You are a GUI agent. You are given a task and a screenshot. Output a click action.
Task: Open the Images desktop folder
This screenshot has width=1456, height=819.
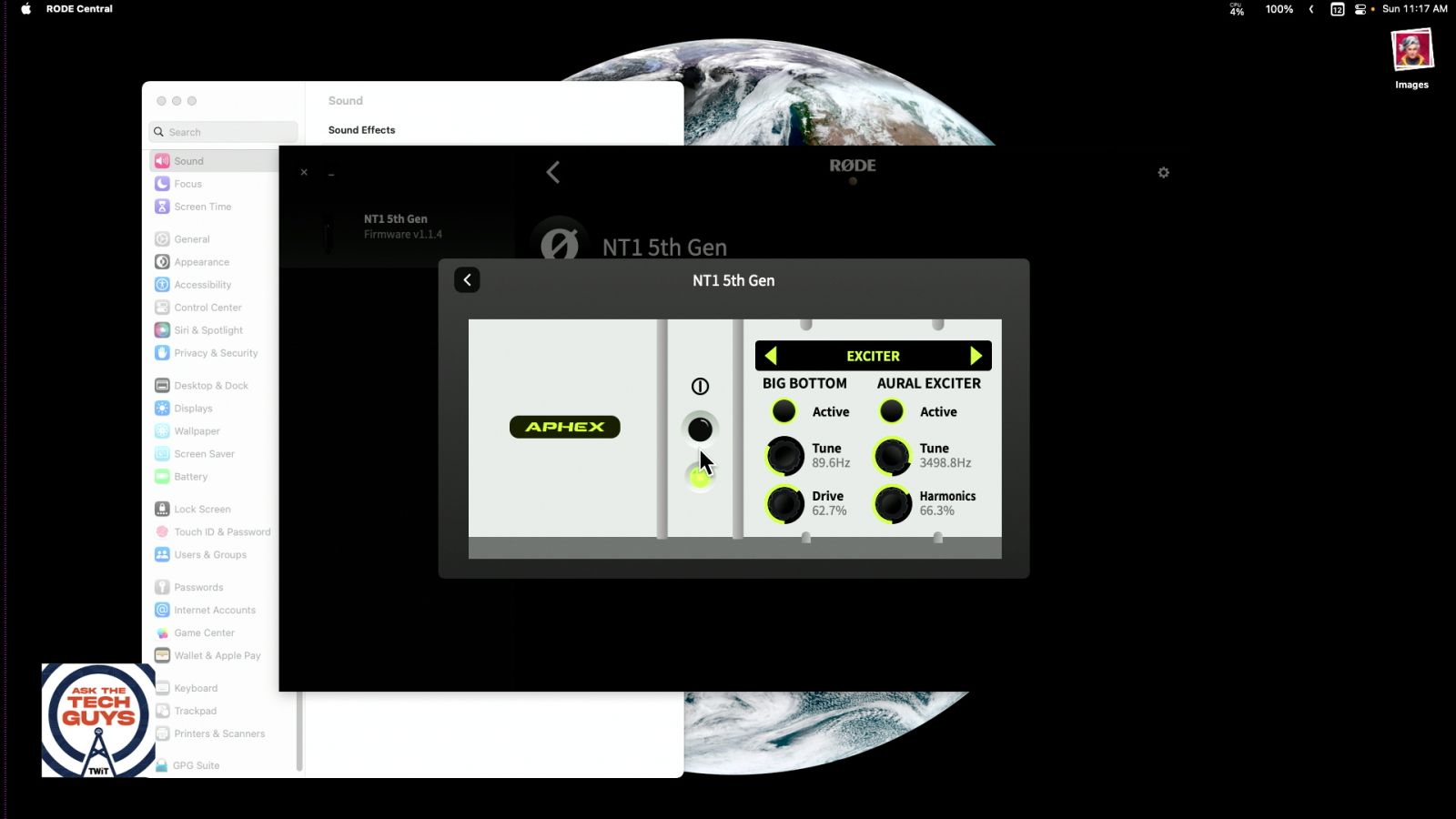(1411, 58)
